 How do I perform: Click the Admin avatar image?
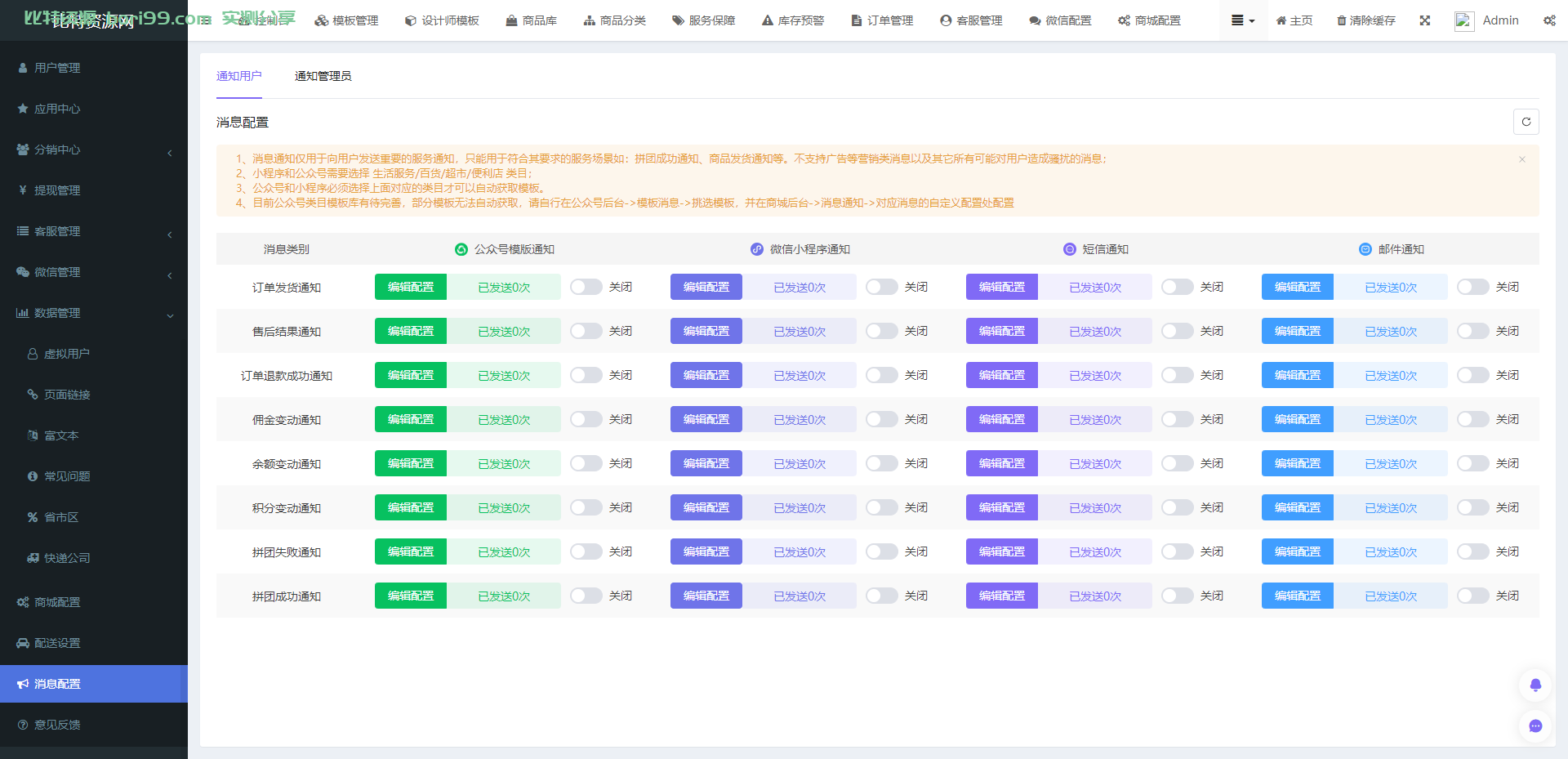[1464, 21]
